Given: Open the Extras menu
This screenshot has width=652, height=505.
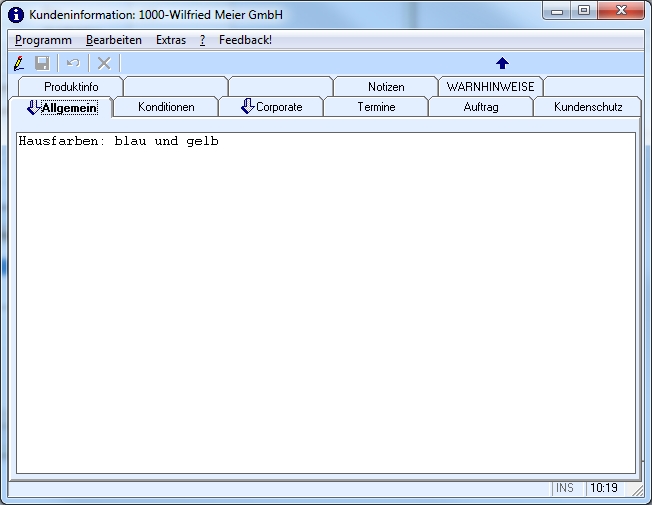Looking at the screenshot, I should pyautogui.click(x=171, y=40).
